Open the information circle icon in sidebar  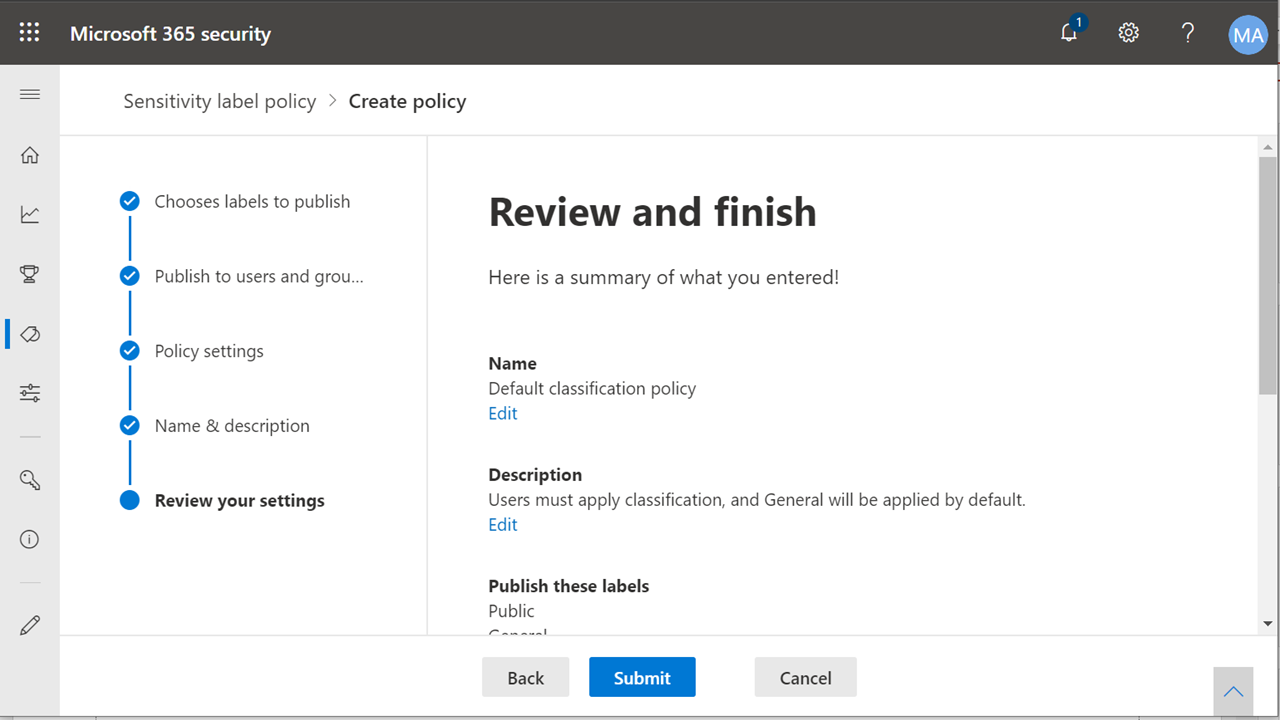(x=30, y=540)
